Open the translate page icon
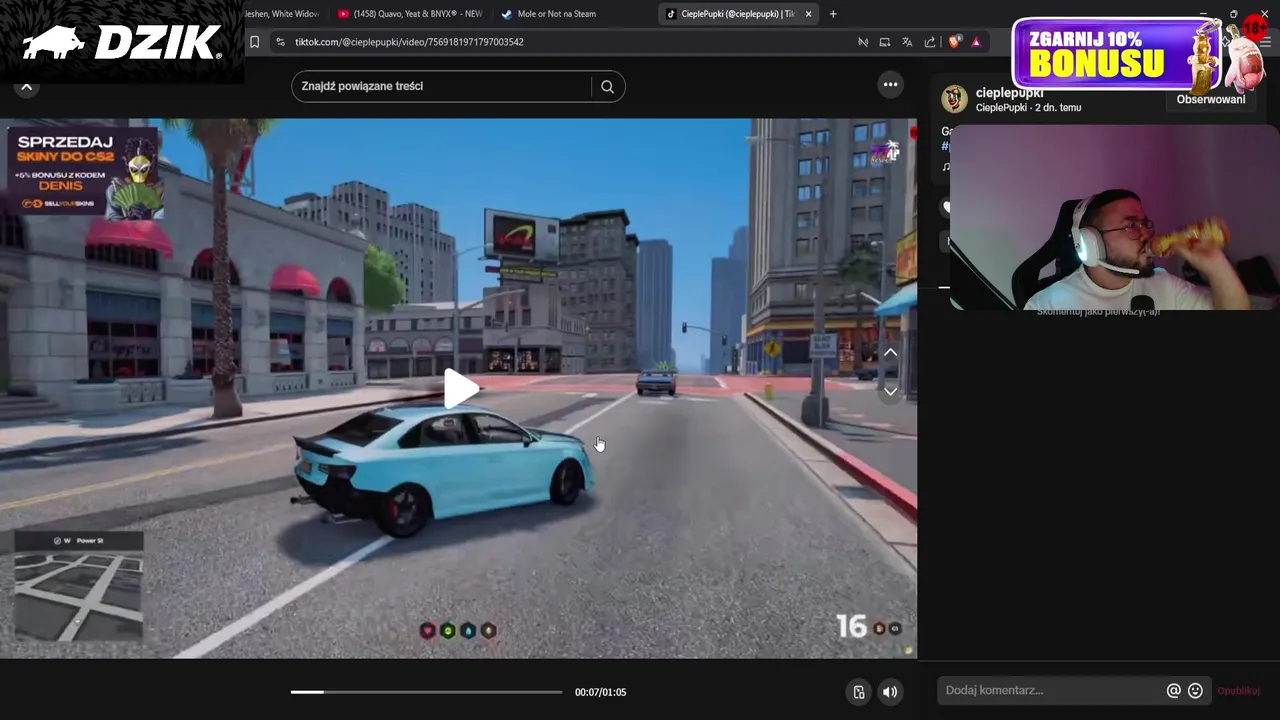 coord(907,42)
